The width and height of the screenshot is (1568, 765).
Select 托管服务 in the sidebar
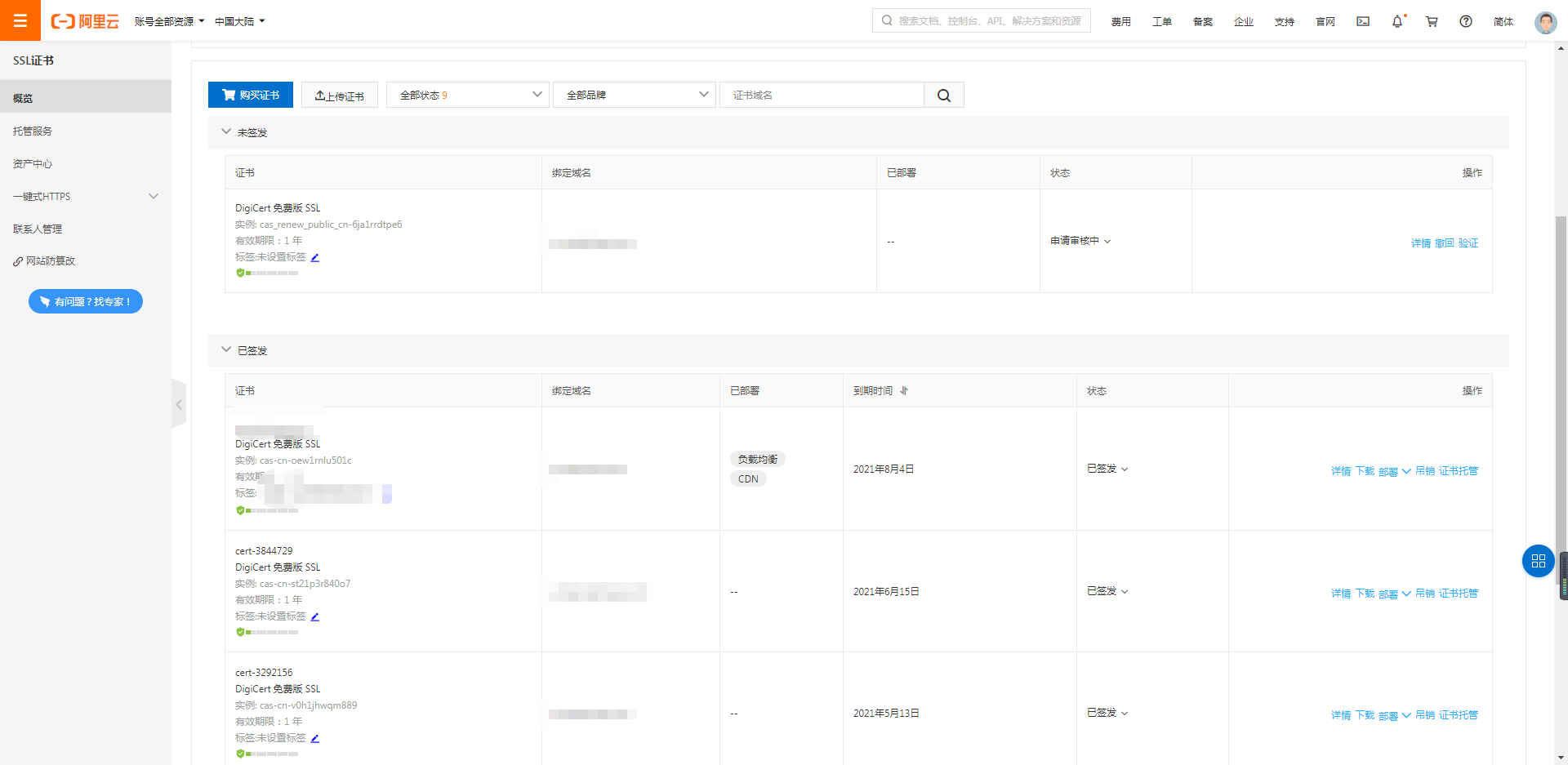33,131
